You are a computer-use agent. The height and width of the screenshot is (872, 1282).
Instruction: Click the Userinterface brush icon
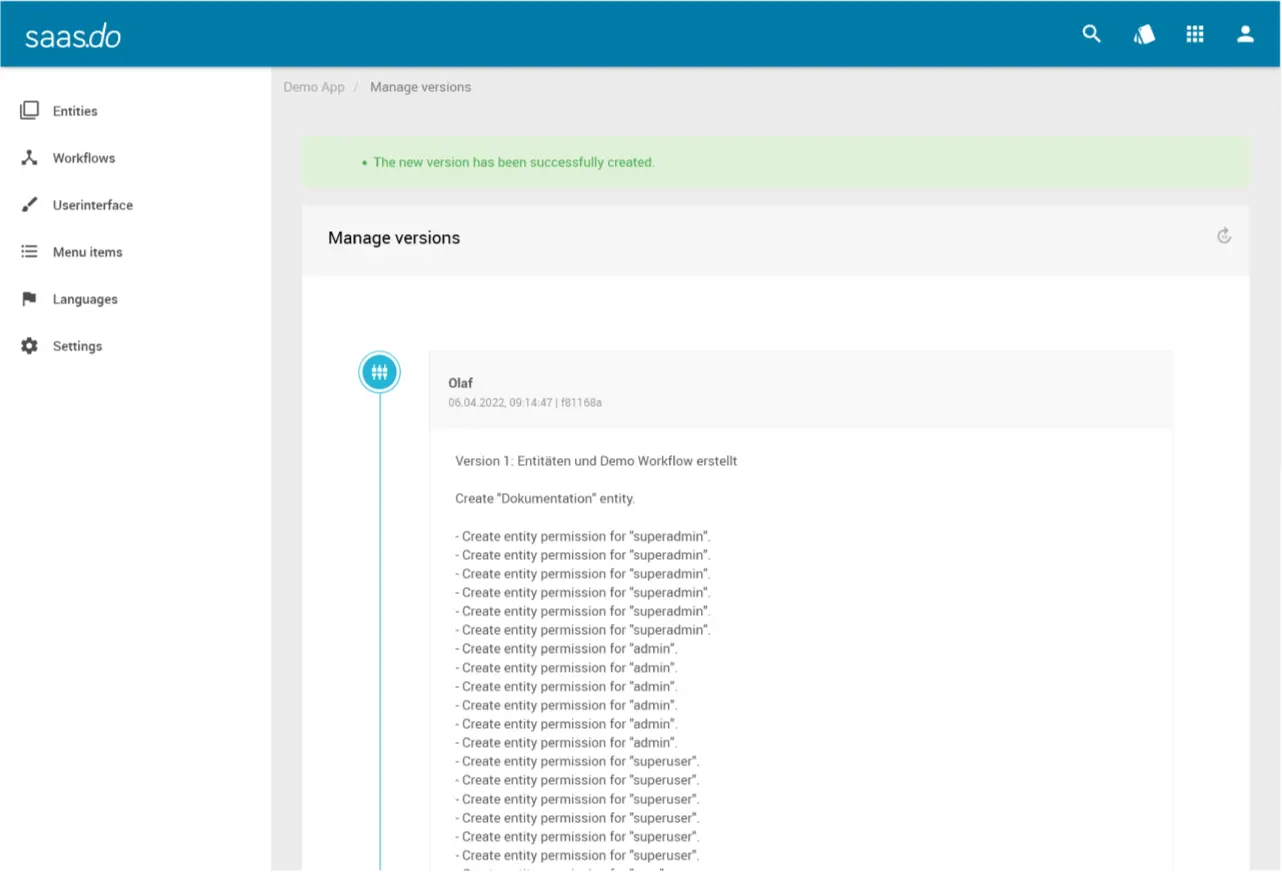30,205
